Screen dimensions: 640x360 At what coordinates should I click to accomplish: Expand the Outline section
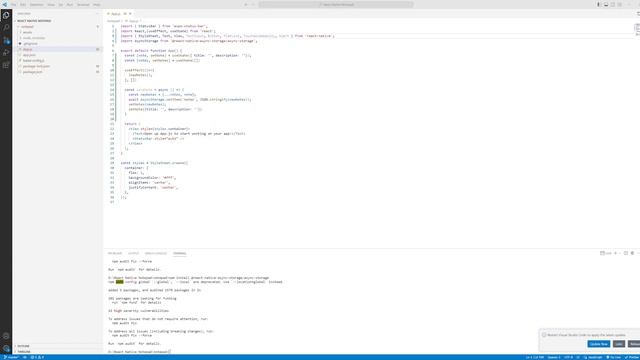tap(23, 346)
